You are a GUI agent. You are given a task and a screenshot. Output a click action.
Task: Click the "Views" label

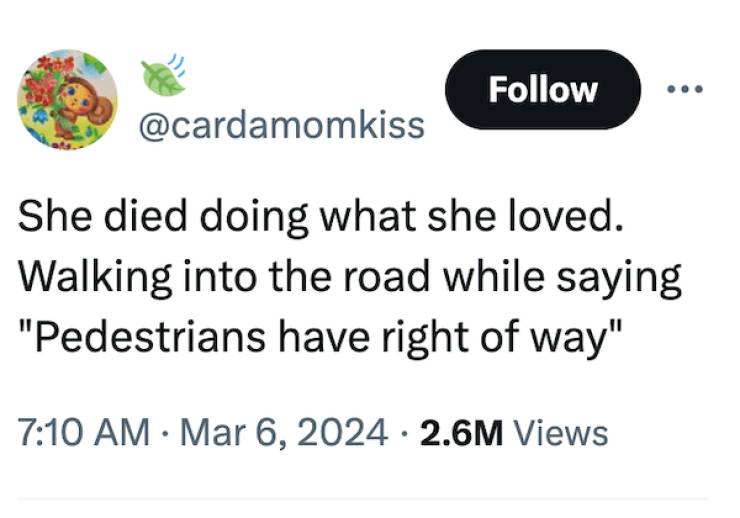click(x=560, y=433)
